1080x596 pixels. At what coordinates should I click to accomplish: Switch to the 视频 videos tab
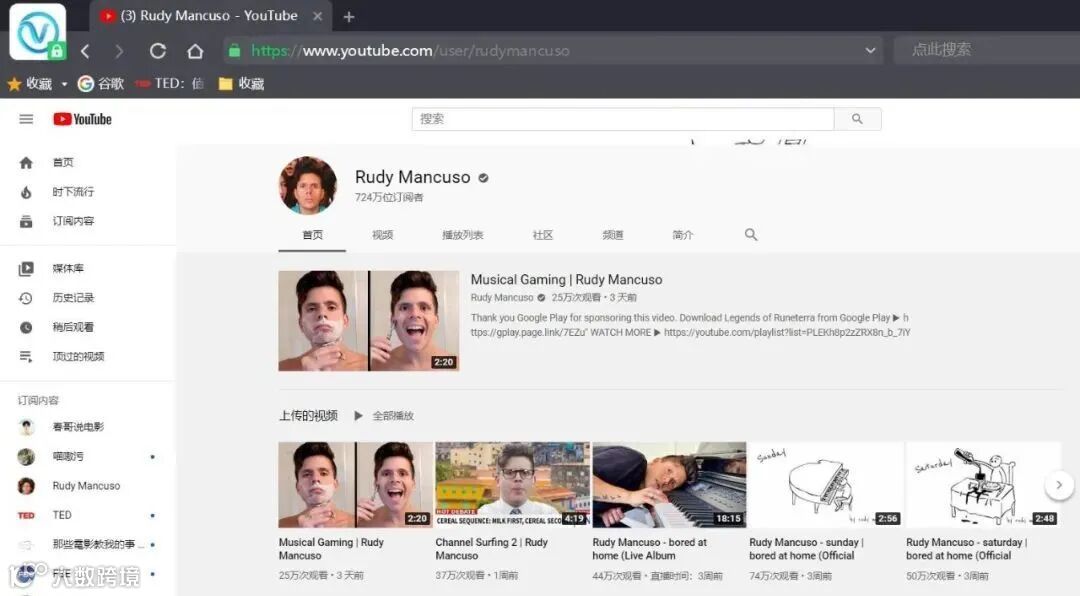coord(382,235)
